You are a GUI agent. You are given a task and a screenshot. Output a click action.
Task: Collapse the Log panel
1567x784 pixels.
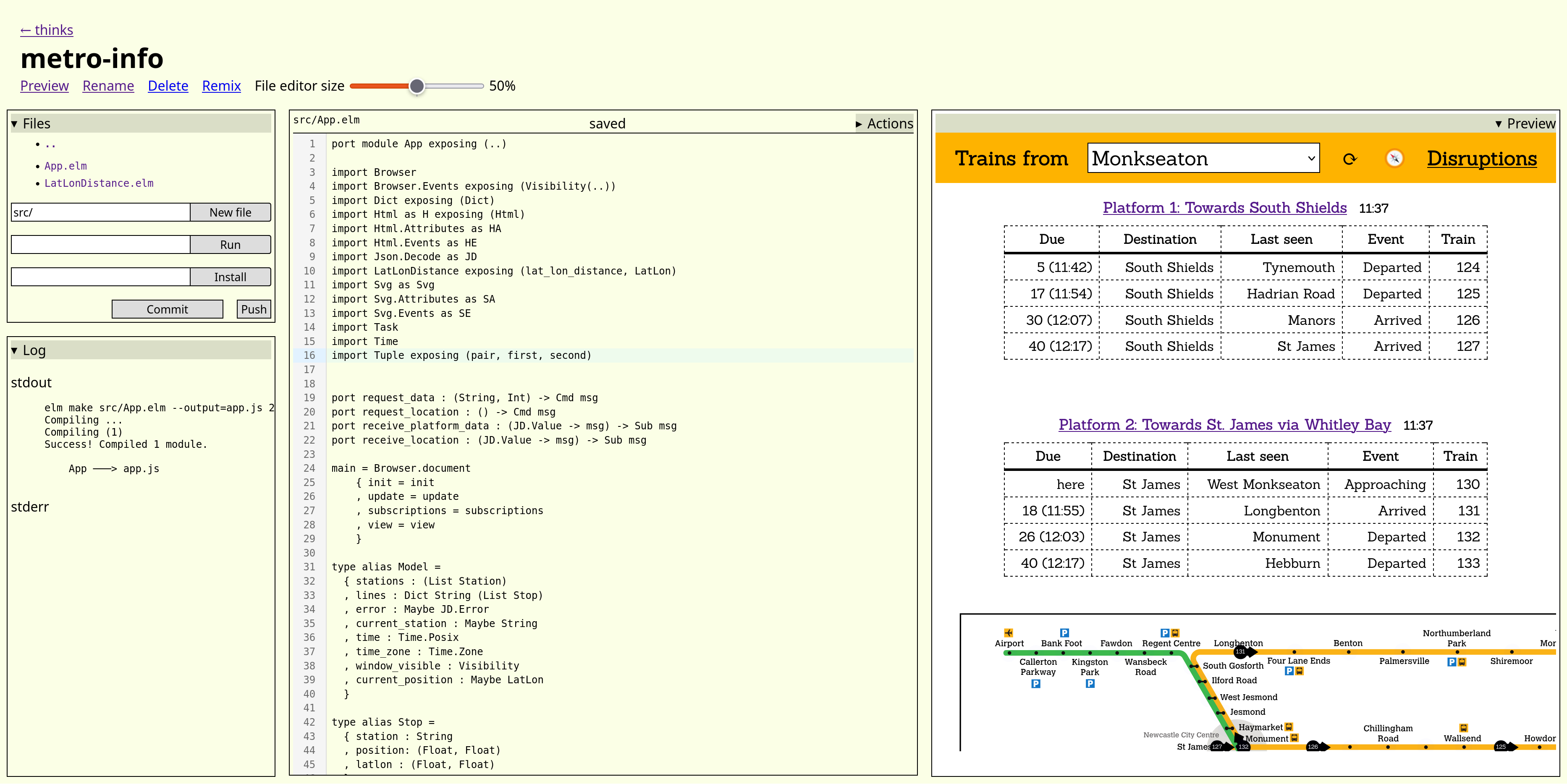[x=34, y=350]
